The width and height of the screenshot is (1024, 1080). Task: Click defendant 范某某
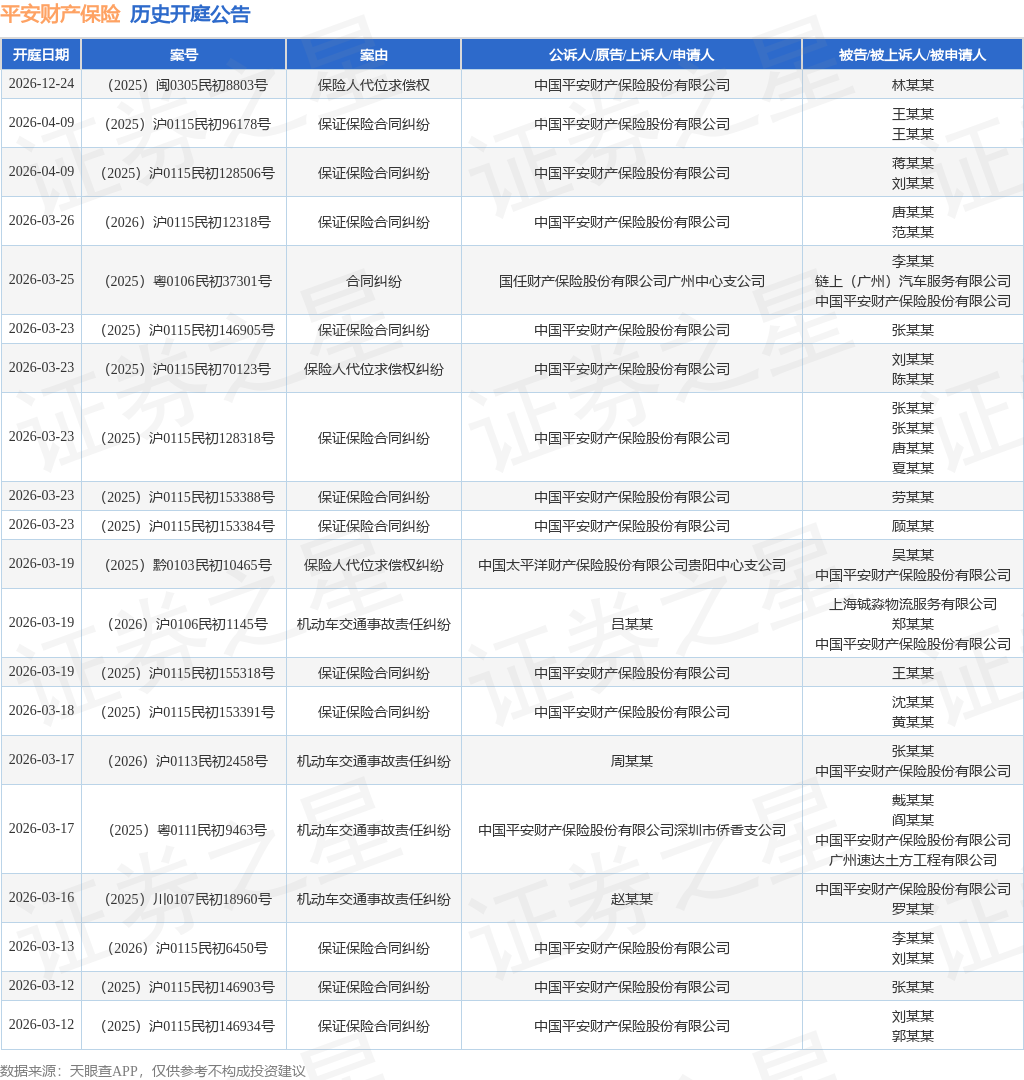[912, 232]
